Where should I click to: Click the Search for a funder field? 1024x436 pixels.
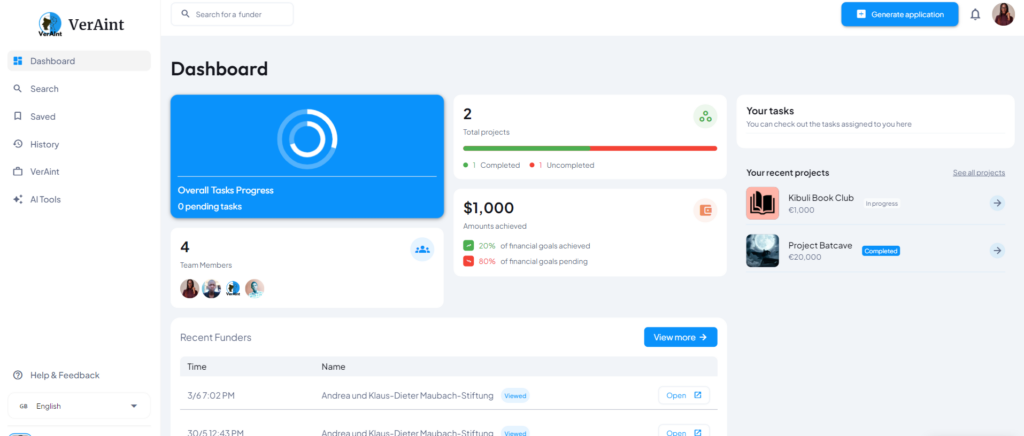(x=232, y=14)
